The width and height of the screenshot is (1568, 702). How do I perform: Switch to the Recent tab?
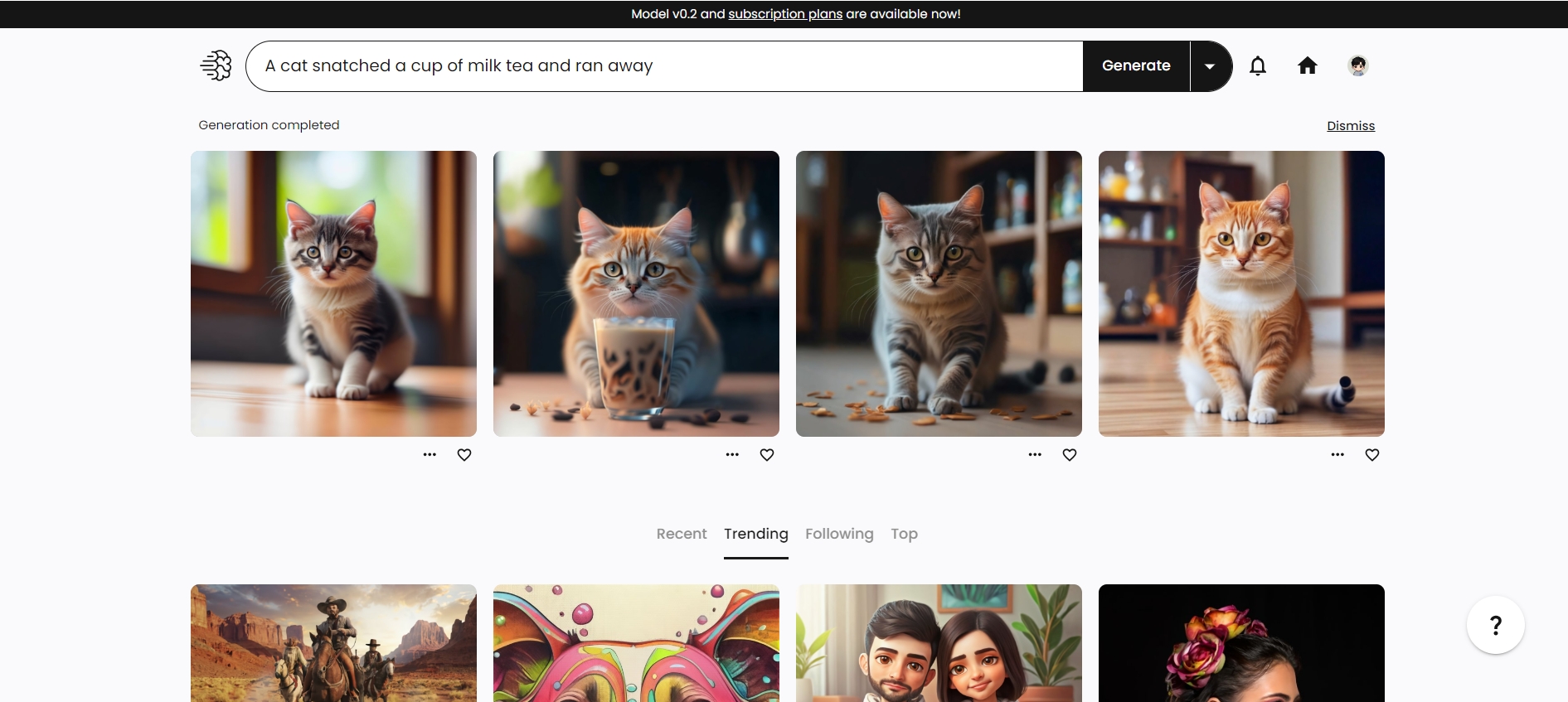682,534
